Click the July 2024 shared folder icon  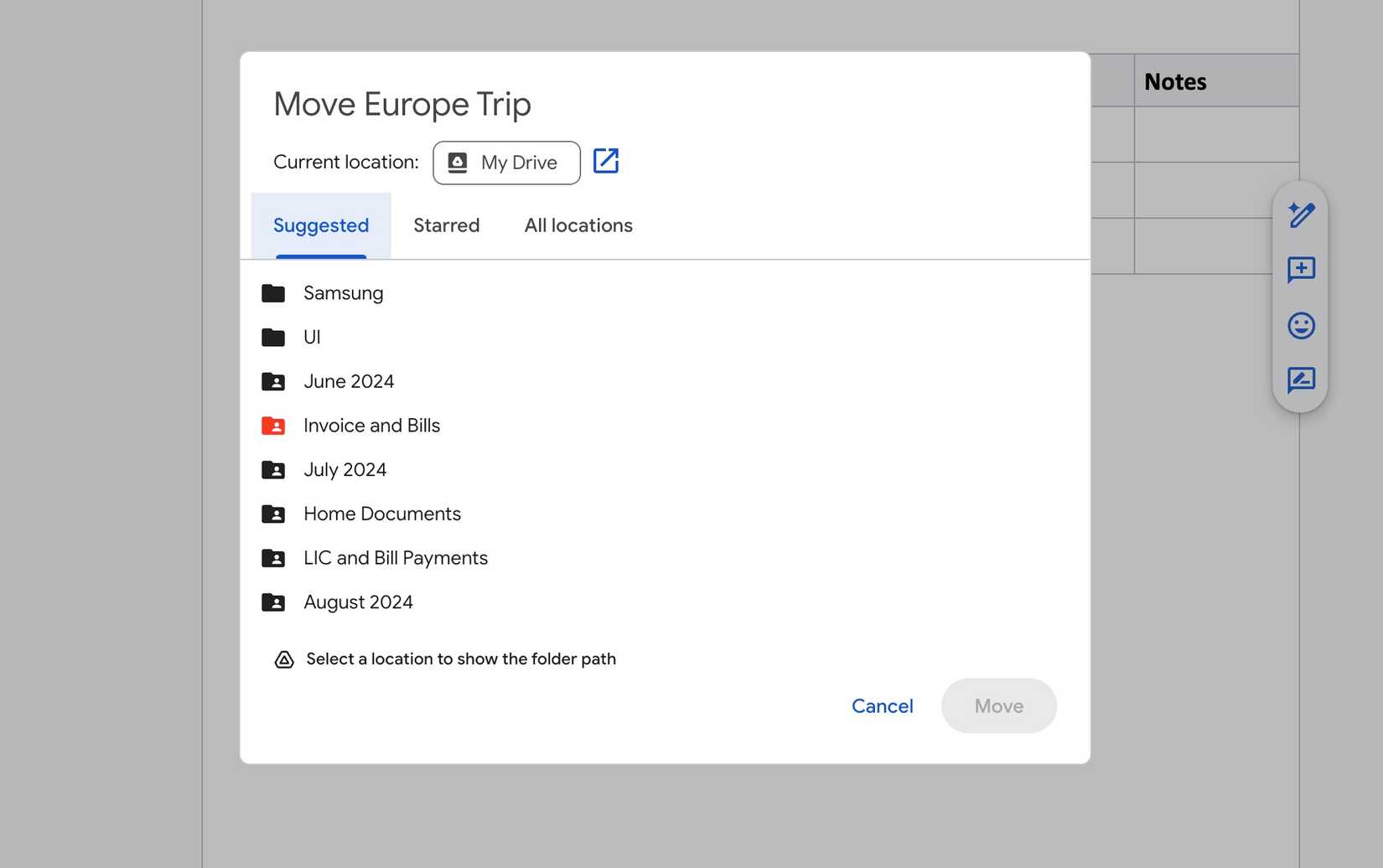pos(273,470)
